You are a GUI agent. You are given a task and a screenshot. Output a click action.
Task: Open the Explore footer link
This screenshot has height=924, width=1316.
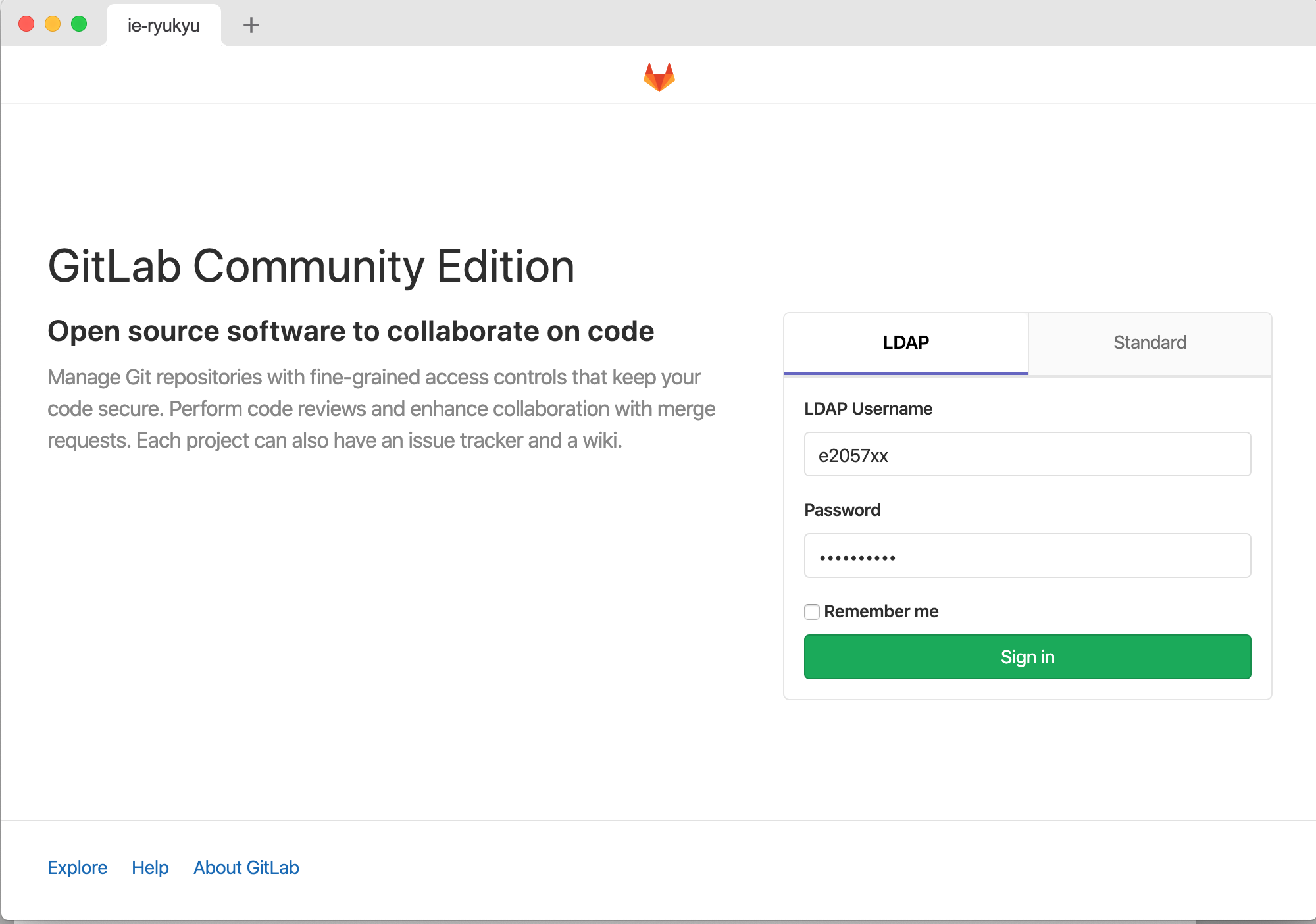coord(77,867)
